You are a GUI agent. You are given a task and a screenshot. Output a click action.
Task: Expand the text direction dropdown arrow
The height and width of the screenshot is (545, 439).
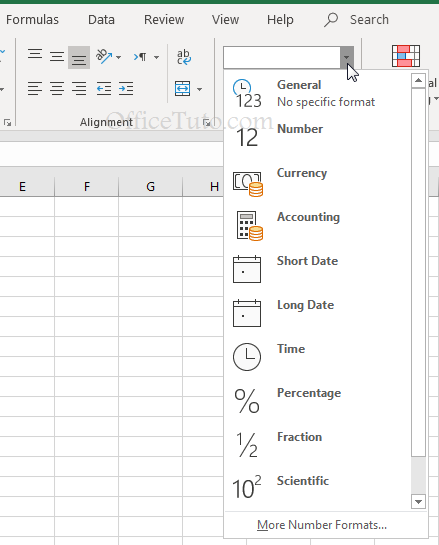(x=156, y=57)
